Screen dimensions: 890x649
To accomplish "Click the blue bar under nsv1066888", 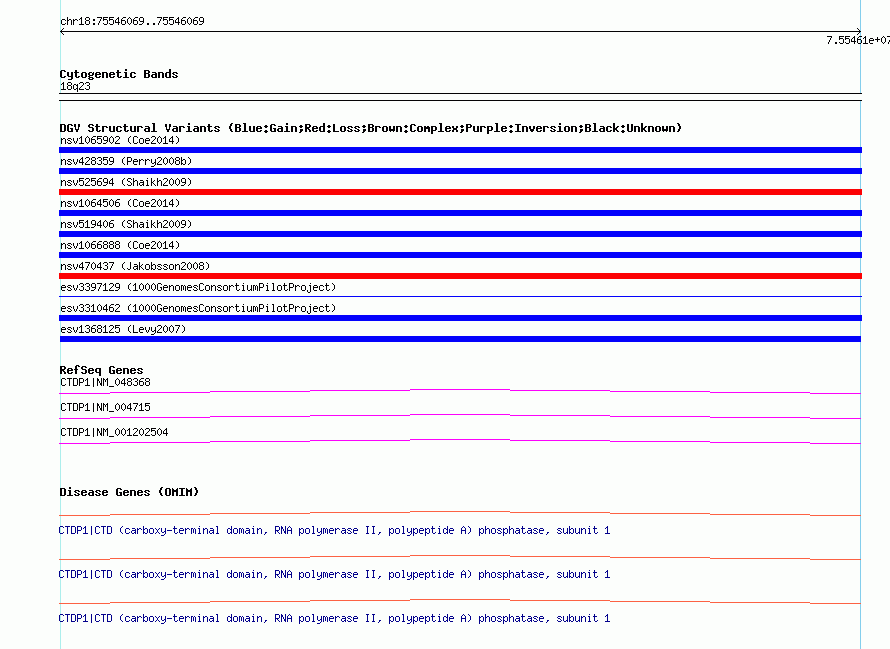I will coord(460,255).
